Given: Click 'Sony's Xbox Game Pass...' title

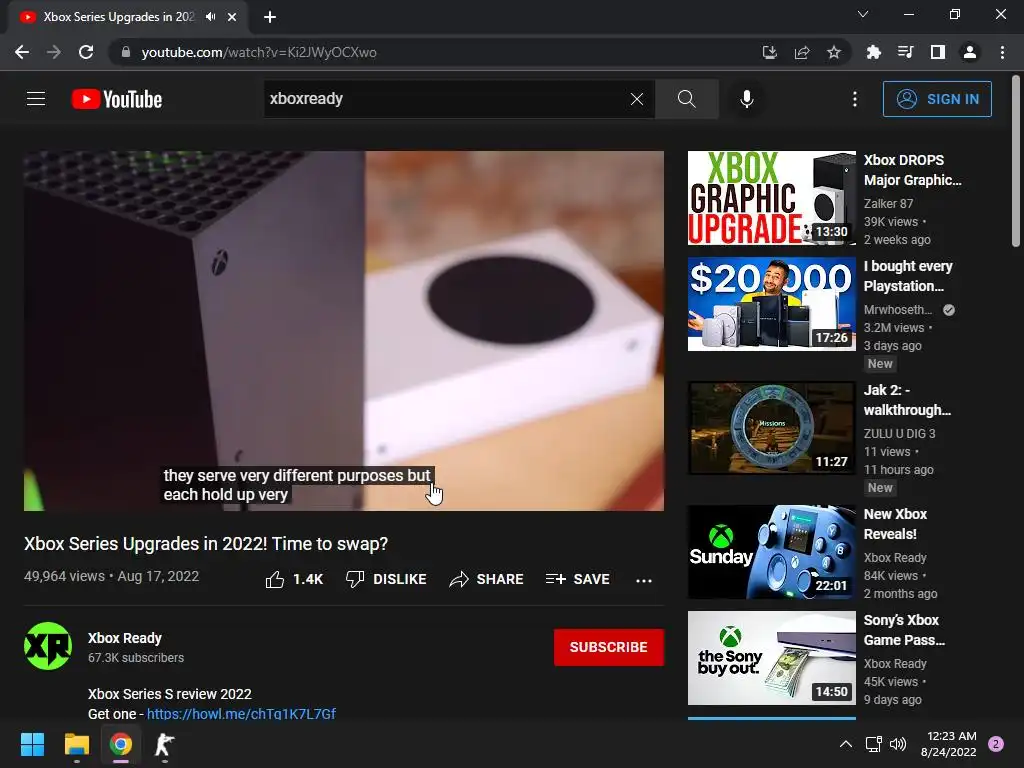Looking at the screenshot, I should tap(904, 630).
